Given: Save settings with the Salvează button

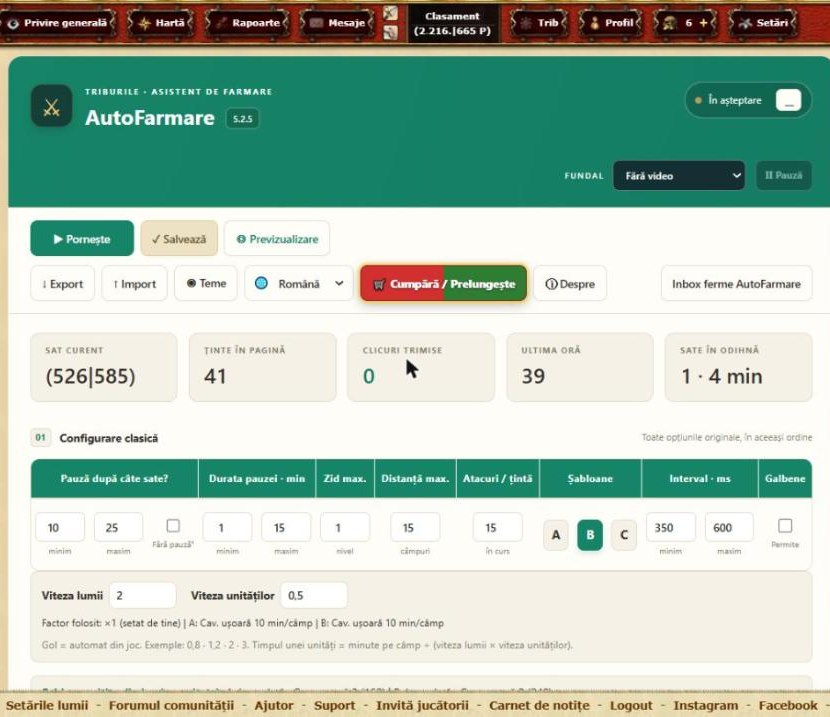Looking at the screenshot, I should (x=179, y=239).
